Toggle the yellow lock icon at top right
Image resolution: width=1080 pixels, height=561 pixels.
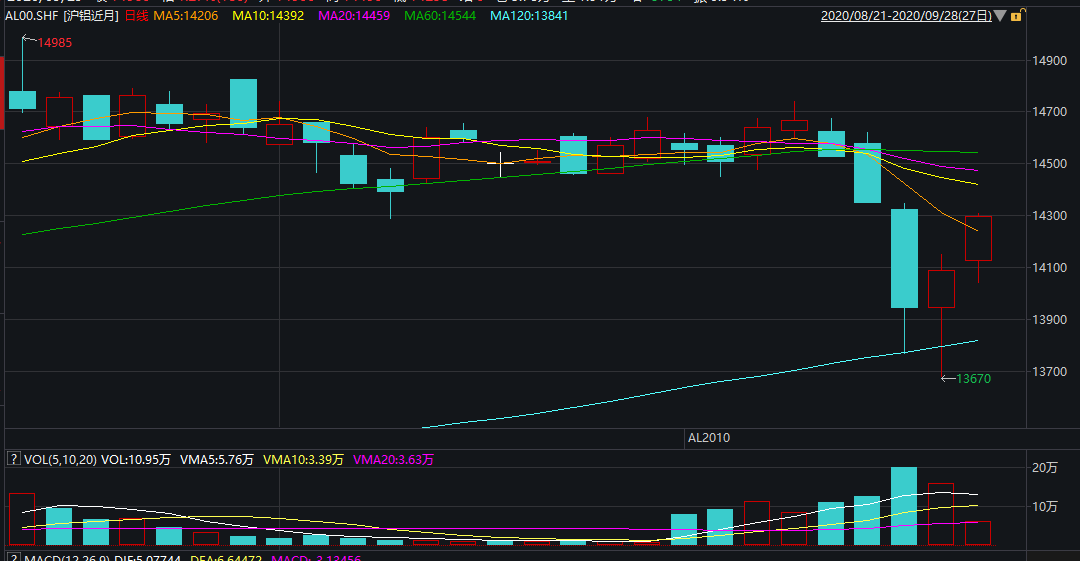click(1016, 16)
